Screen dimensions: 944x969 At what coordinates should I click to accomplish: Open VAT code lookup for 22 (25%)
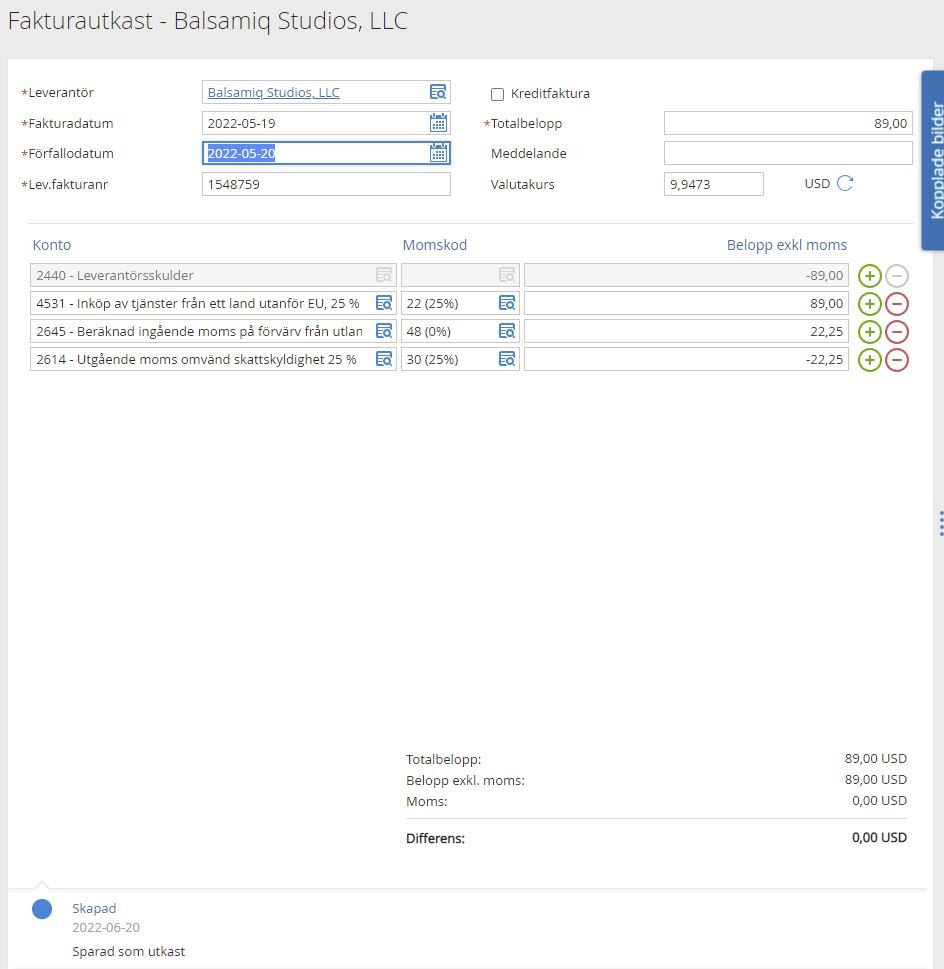[x=507, y=303]
